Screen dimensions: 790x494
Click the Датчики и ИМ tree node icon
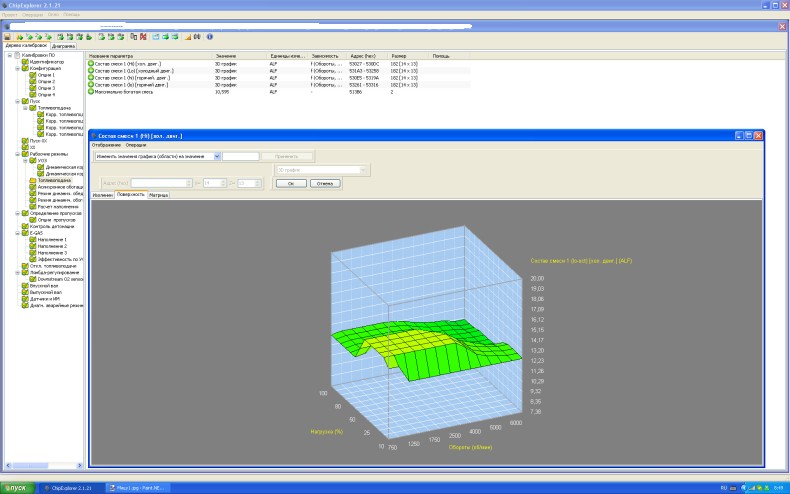coord(25,298)
